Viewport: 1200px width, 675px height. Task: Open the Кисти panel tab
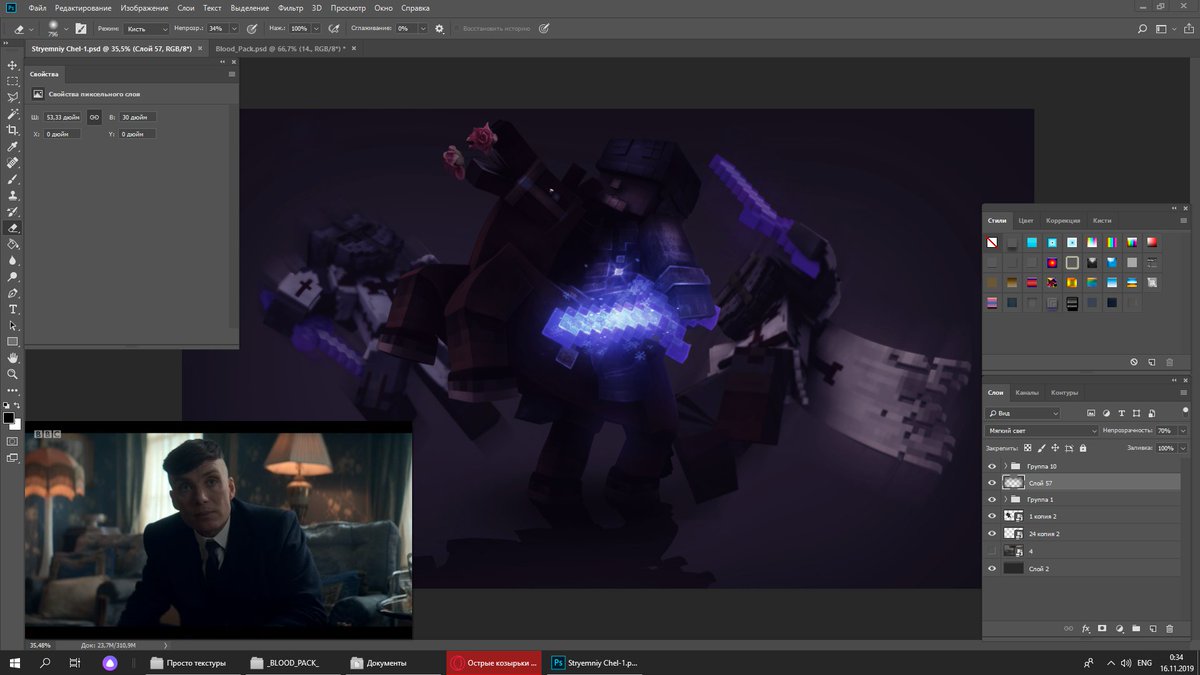point(1102,220)
